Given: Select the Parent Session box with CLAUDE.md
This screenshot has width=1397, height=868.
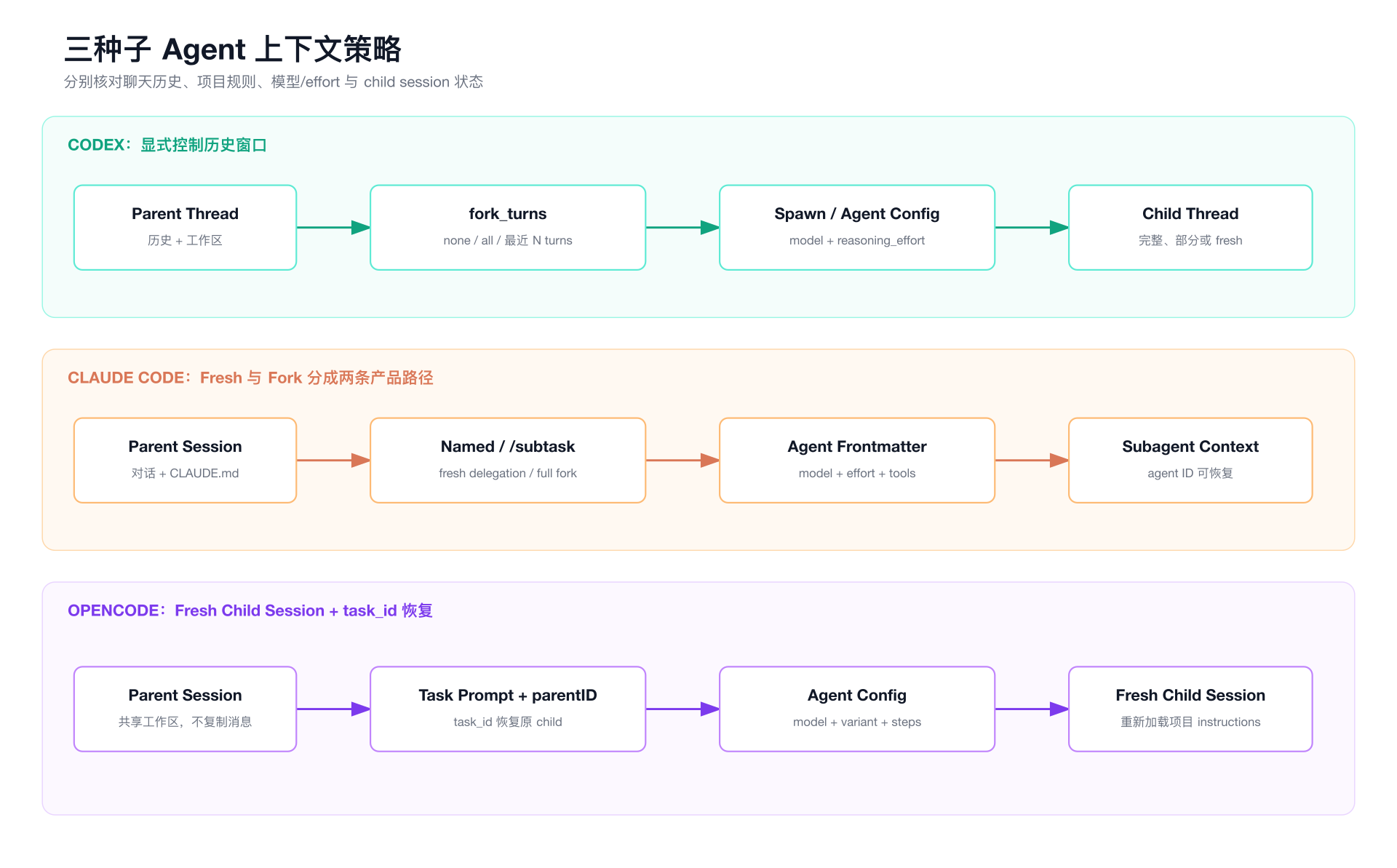Looking at the screenshot, I should click(x=186, y=461).
